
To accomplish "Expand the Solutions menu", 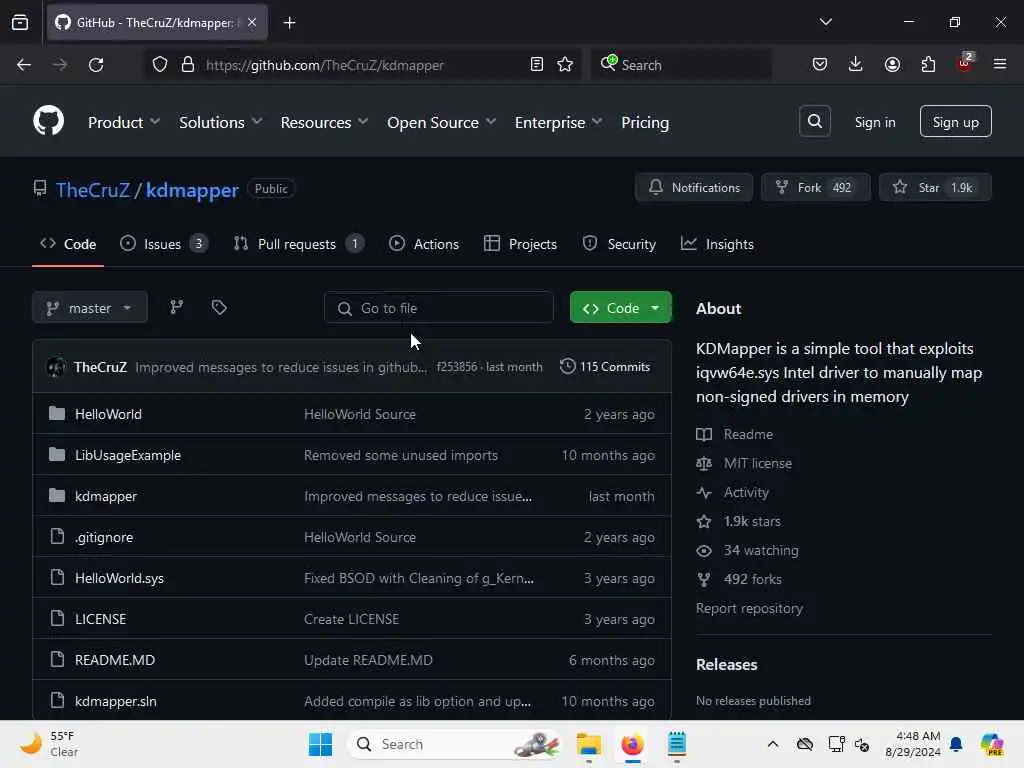I will tap(221, 122).
